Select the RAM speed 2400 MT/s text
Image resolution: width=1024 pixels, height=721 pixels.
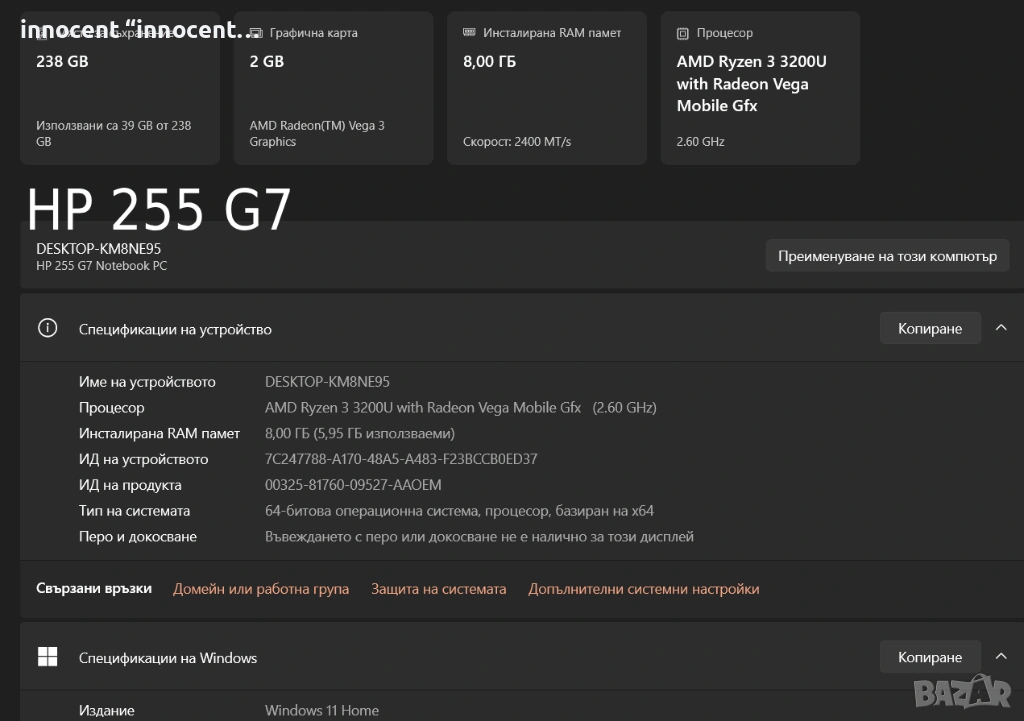pos(517,142)
